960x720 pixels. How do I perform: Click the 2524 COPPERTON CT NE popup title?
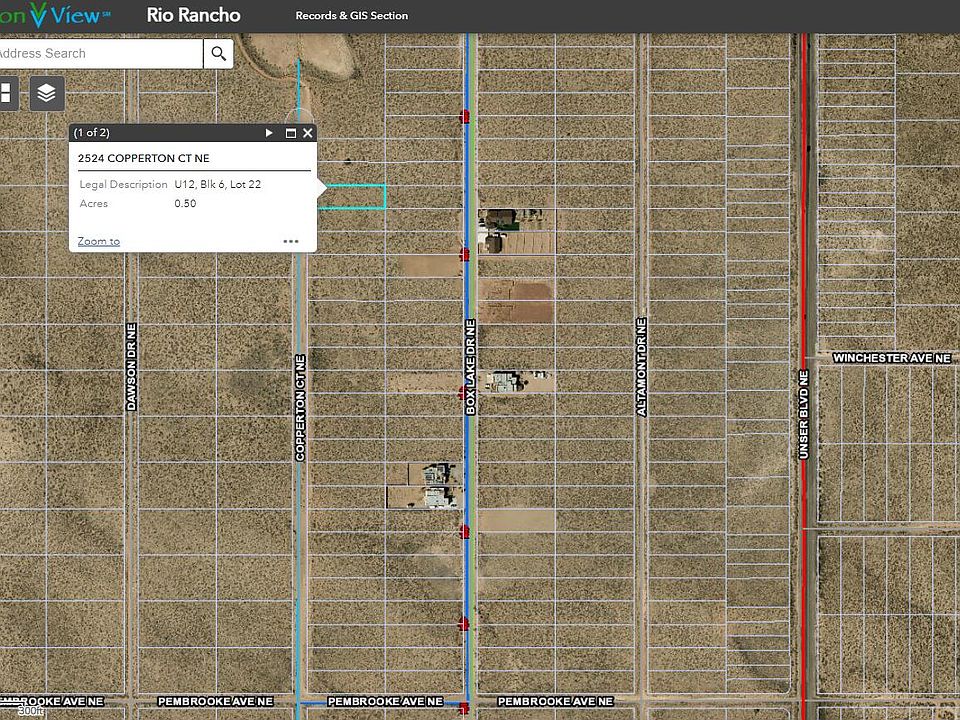point(144,158)
